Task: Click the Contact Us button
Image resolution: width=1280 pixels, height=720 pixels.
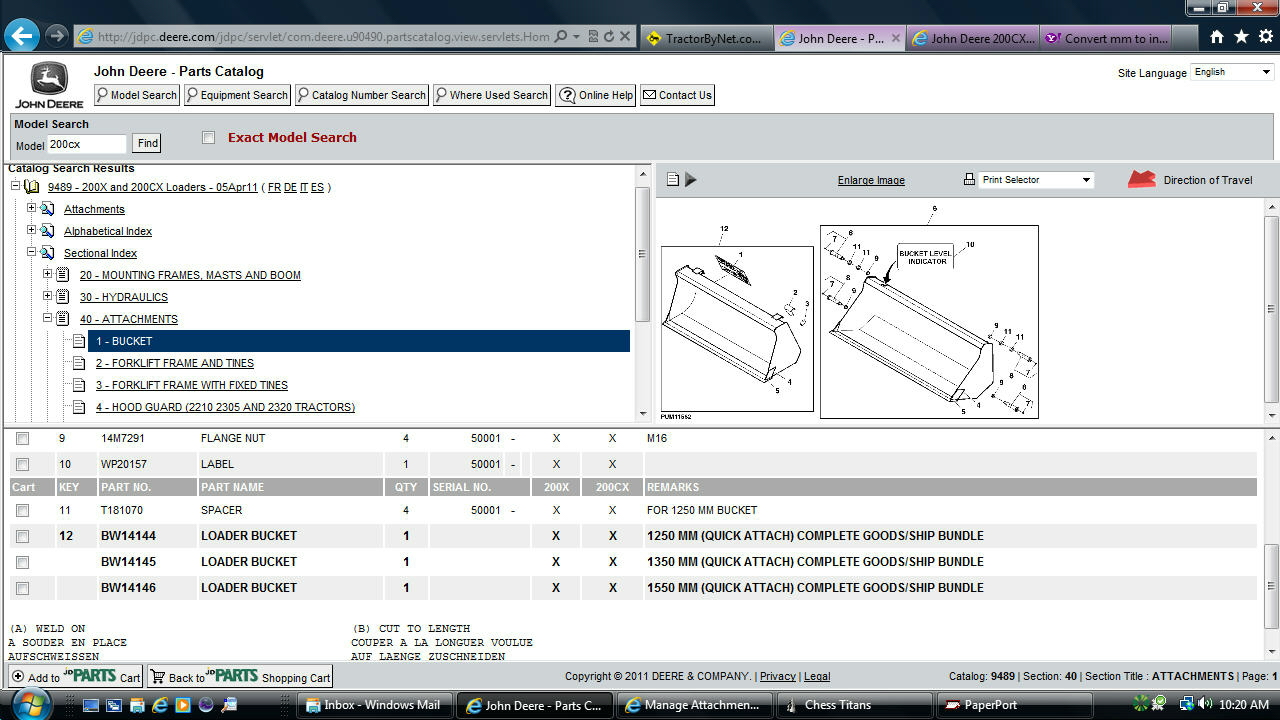Action: tap(677, 95)
